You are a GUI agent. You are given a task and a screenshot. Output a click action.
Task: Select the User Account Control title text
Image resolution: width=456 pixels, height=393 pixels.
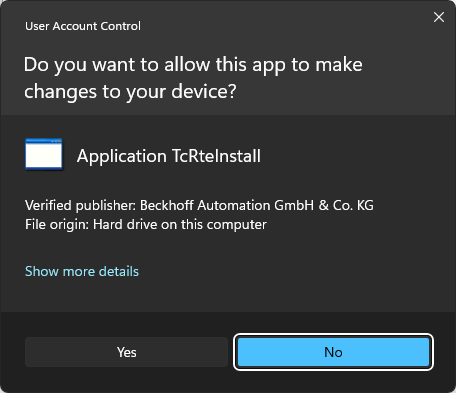[x=83, y=26]
